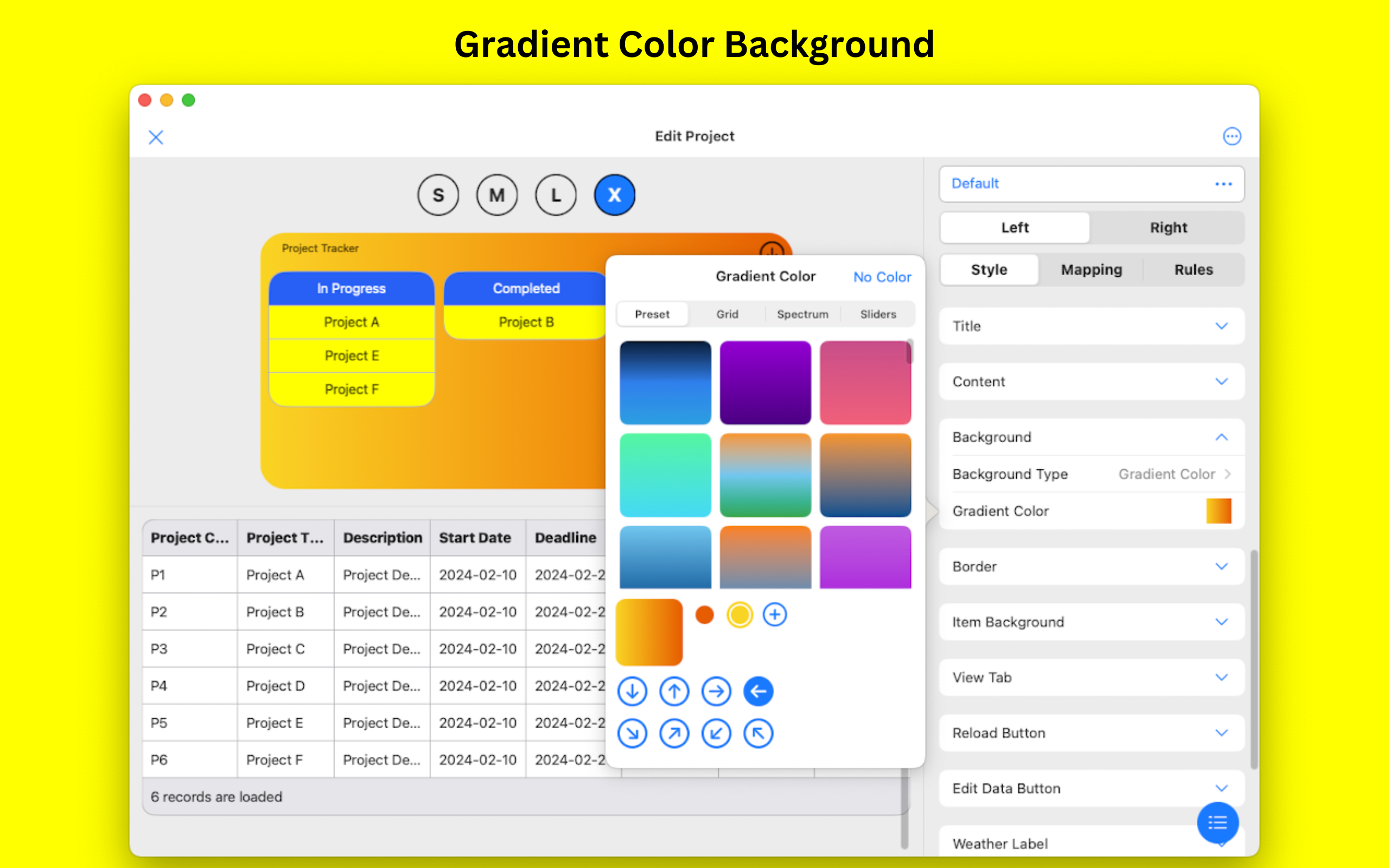Screen dimensions: 1389x868
Task: Choose the orange-blue-green gradient preset
Action: [x=765, y=475]
